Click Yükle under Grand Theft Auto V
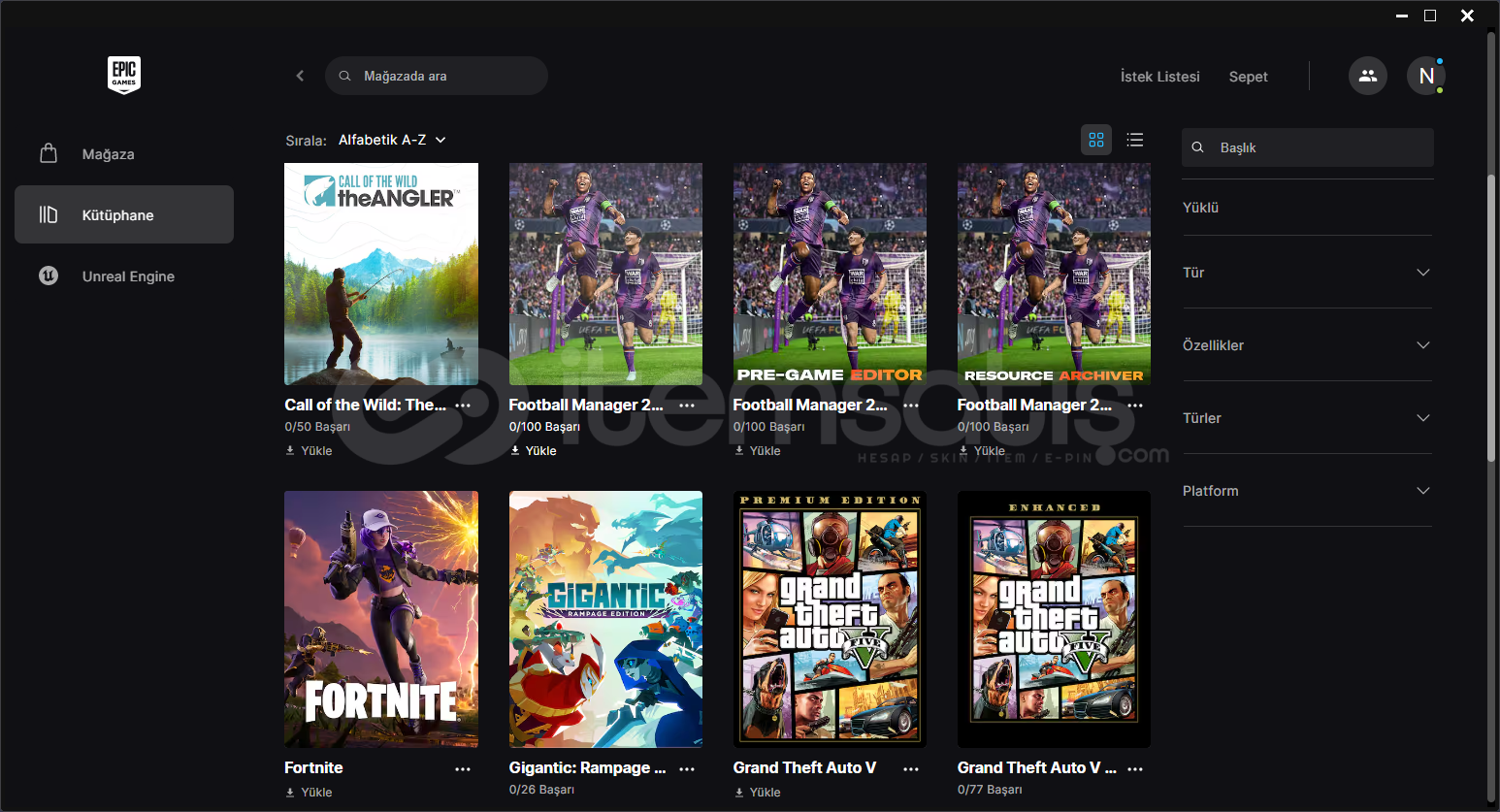This screenshot has width=1500, height=812. (x=757, y=792)
